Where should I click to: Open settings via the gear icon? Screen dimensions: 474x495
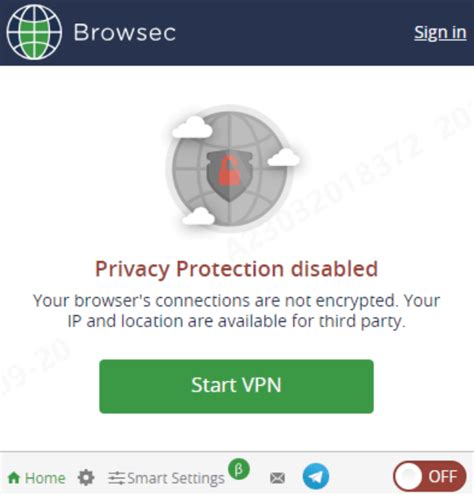[86, 478]
